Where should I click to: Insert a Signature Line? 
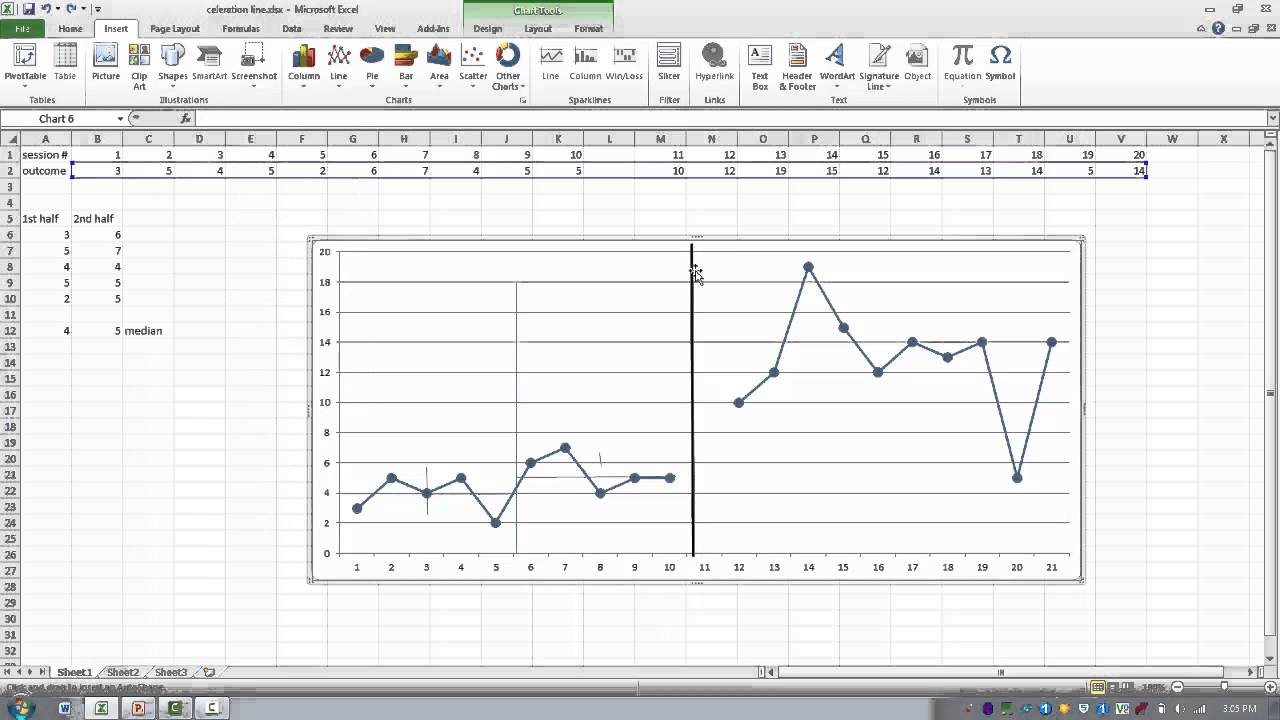click(x=879, y=66)
